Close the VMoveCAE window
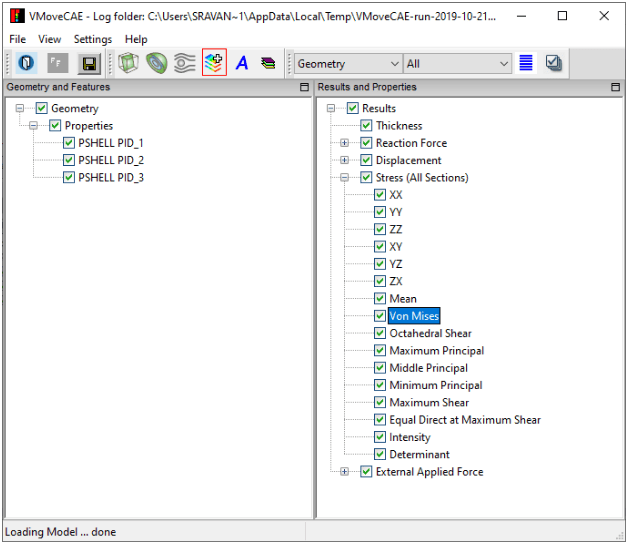This screenshot has width=627, height=543. coord(604,16)
